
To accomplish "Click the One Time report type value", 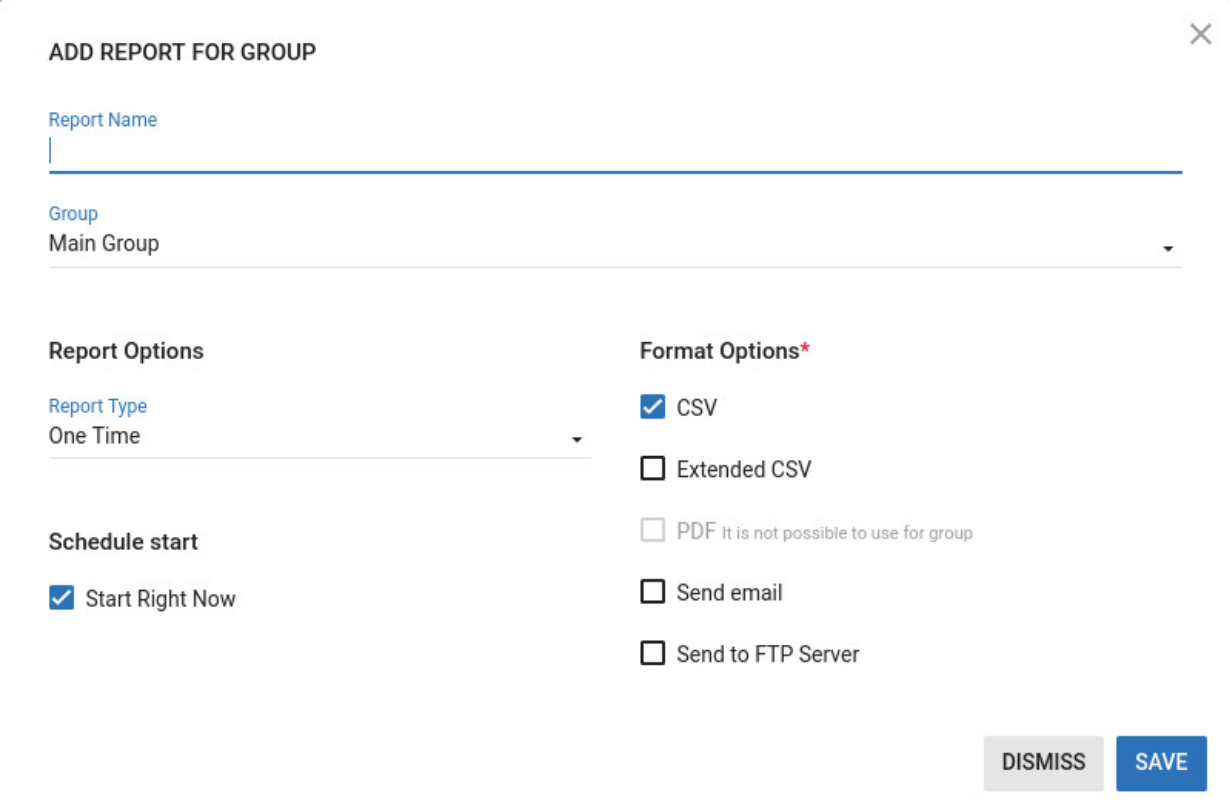I will [95, 436].
